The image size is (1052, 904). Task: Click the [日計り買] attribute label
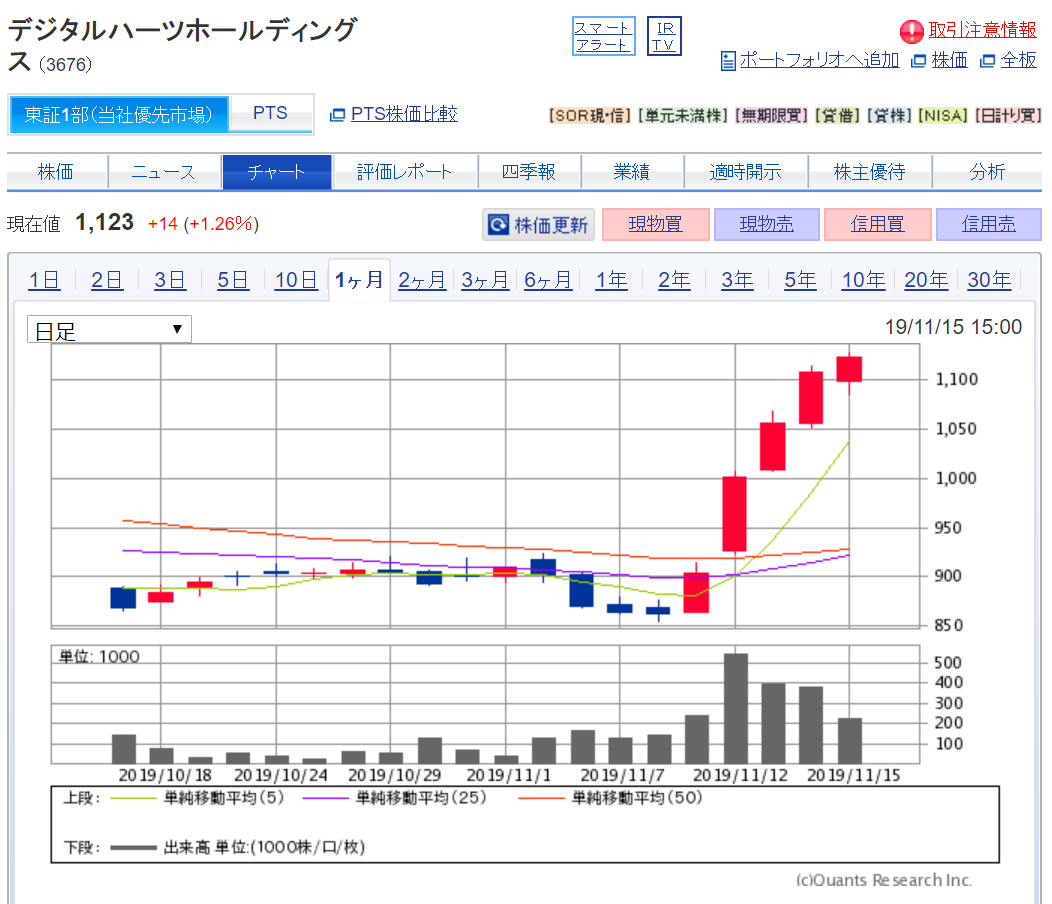pyautogui.click(x=1008, y=115)
